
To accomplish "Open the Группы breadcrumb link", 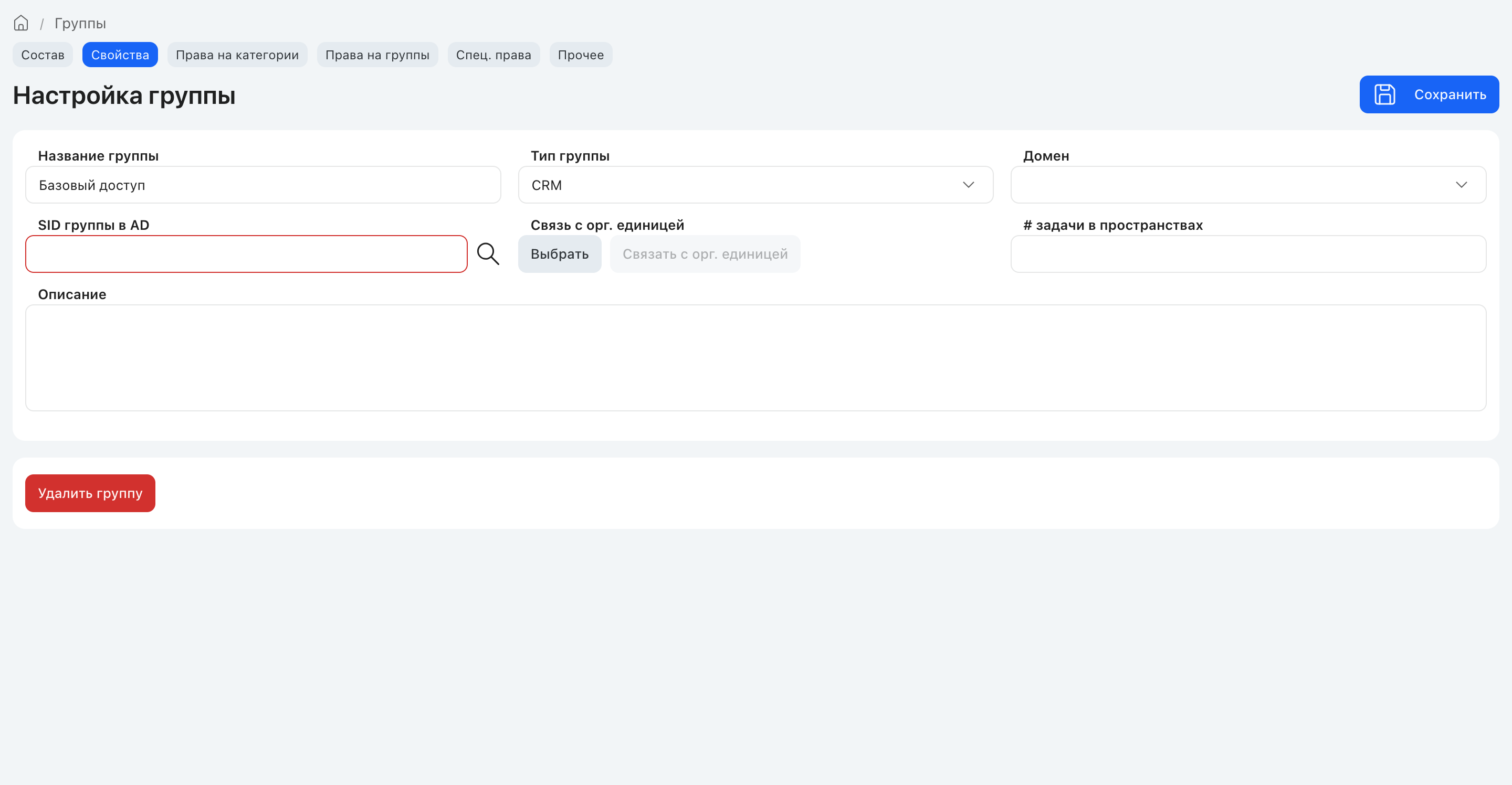I will (80, 24).
